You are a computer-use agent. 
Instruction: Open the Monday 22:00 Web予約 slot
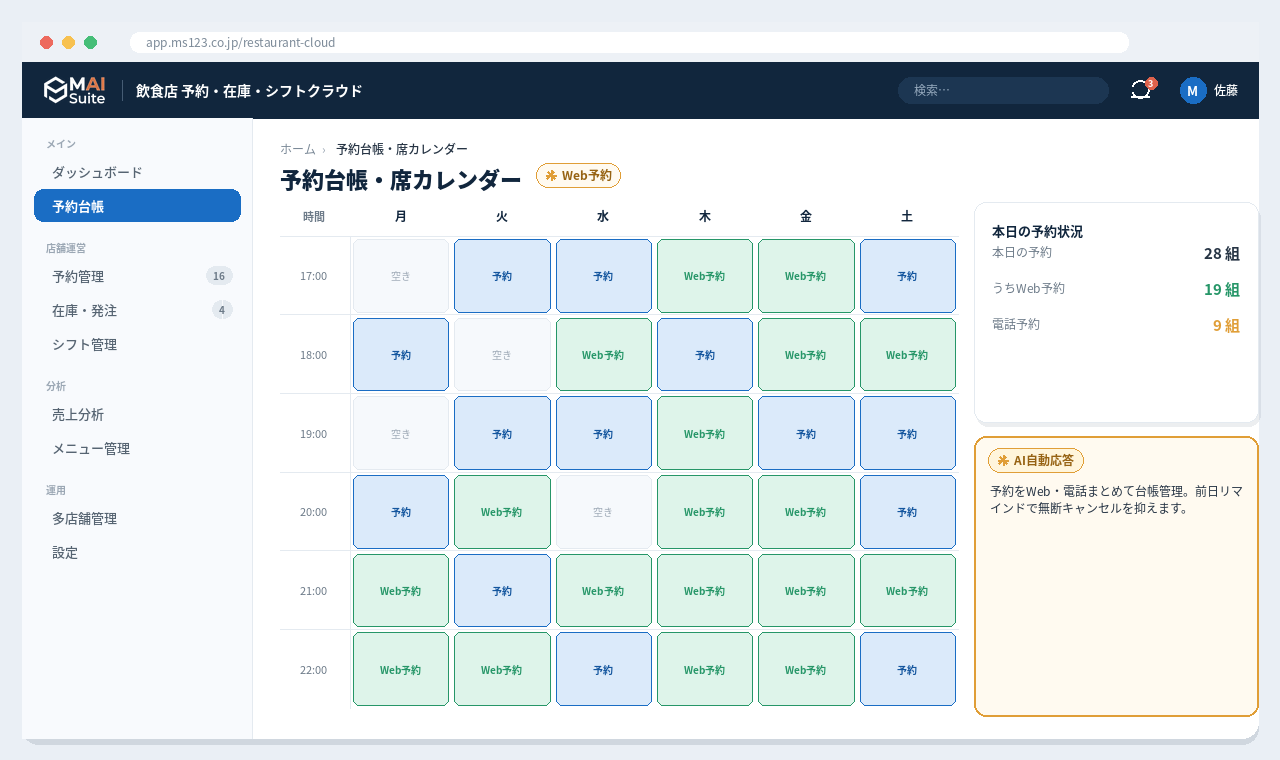[x=401, y=669]
